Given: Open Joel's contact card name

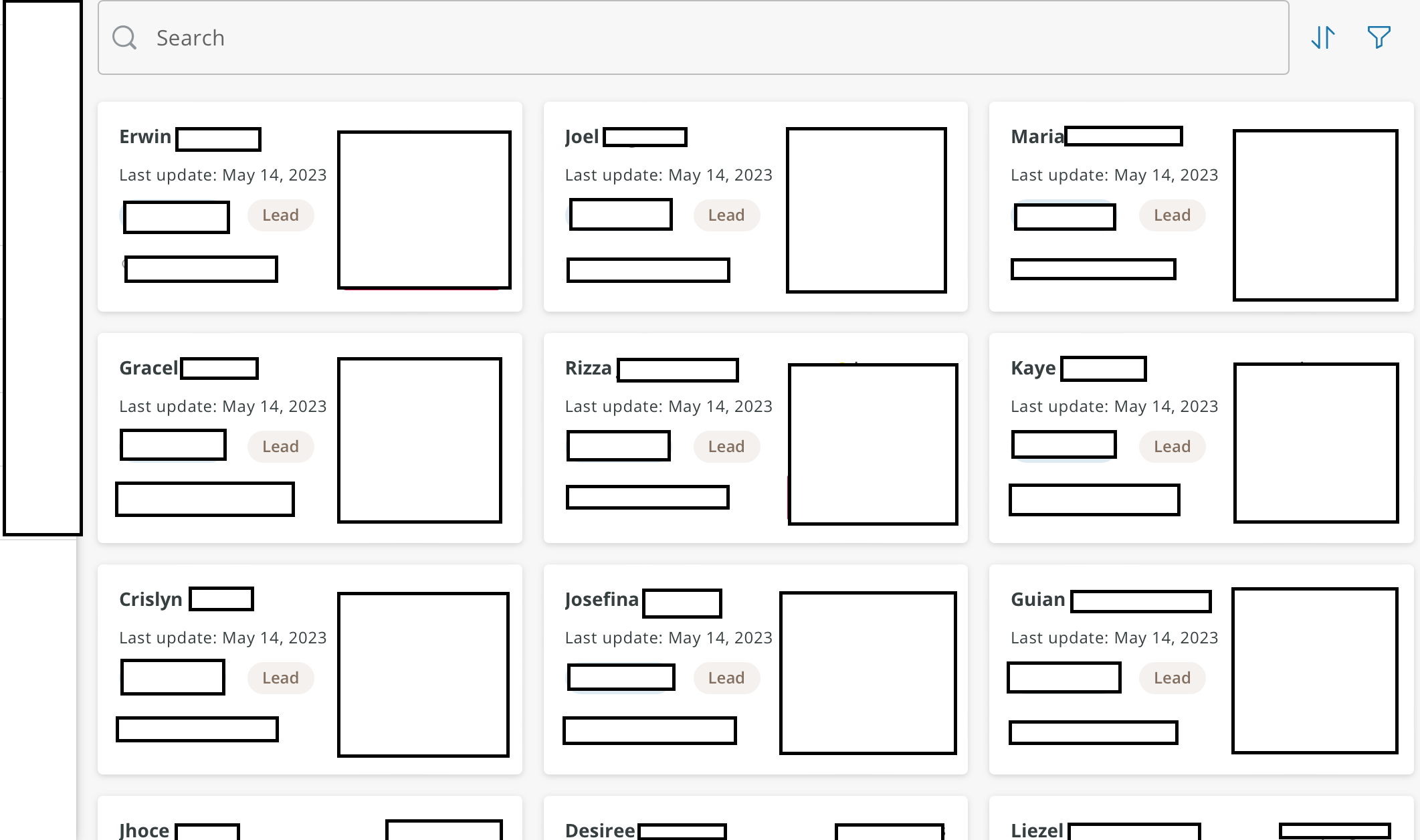Looking at the screenshot, I should click(x=581, y=136).
